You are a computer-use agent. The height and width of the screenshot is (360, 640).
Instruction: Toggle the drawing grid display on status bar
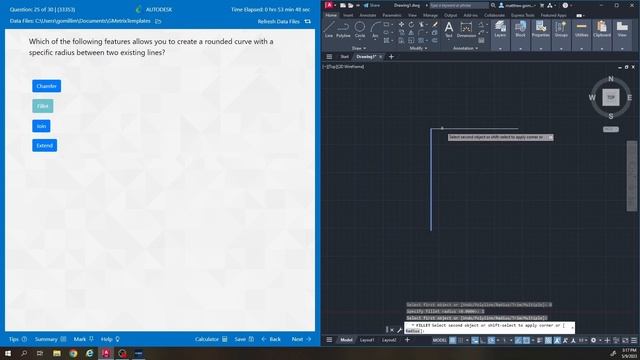coord(453,340)
